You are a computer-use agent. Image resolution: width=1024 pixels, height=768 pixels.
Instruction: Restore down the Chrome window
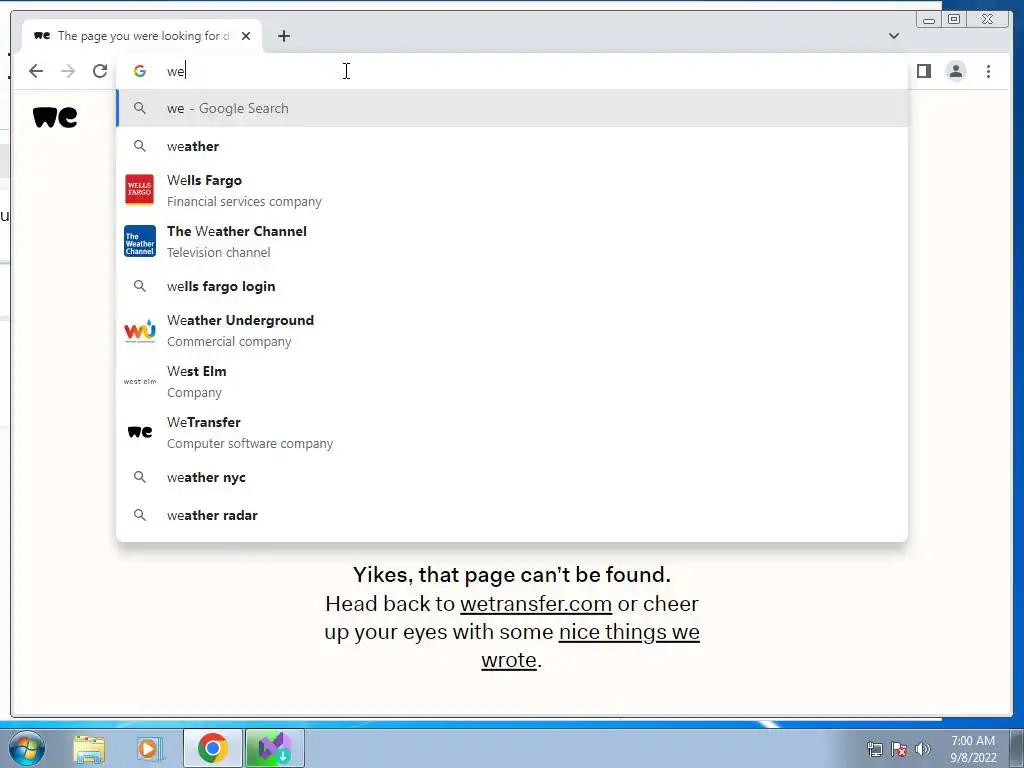point(954,20)
